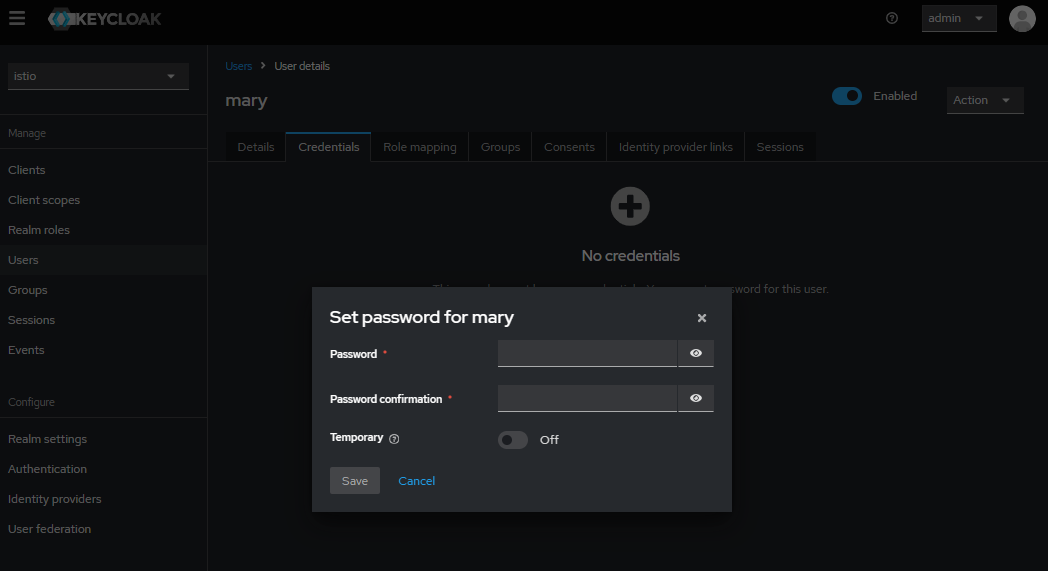
Task: Switch to the Role mapping tab
Action: tap(419, 147)
